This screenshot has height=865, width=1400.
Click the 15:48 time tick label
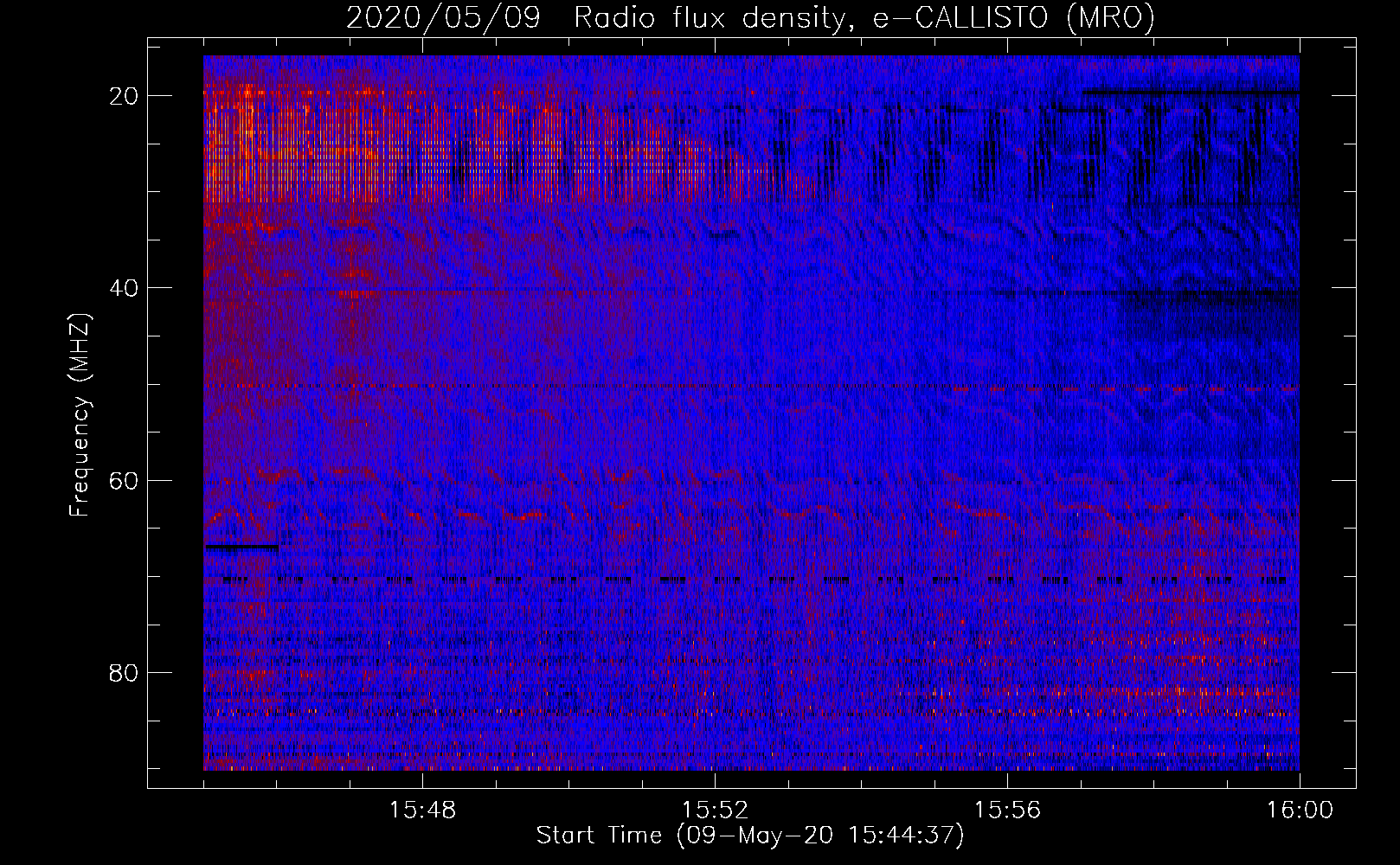pyautogui.click(x=422, y=811)
